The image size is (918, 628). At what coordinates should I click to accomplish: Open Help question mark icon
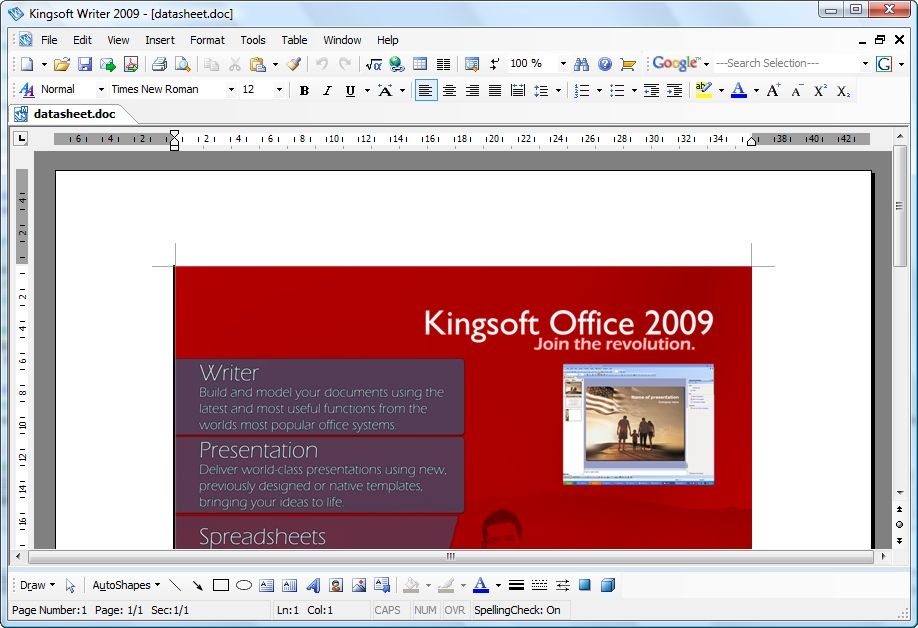(605, 64)
